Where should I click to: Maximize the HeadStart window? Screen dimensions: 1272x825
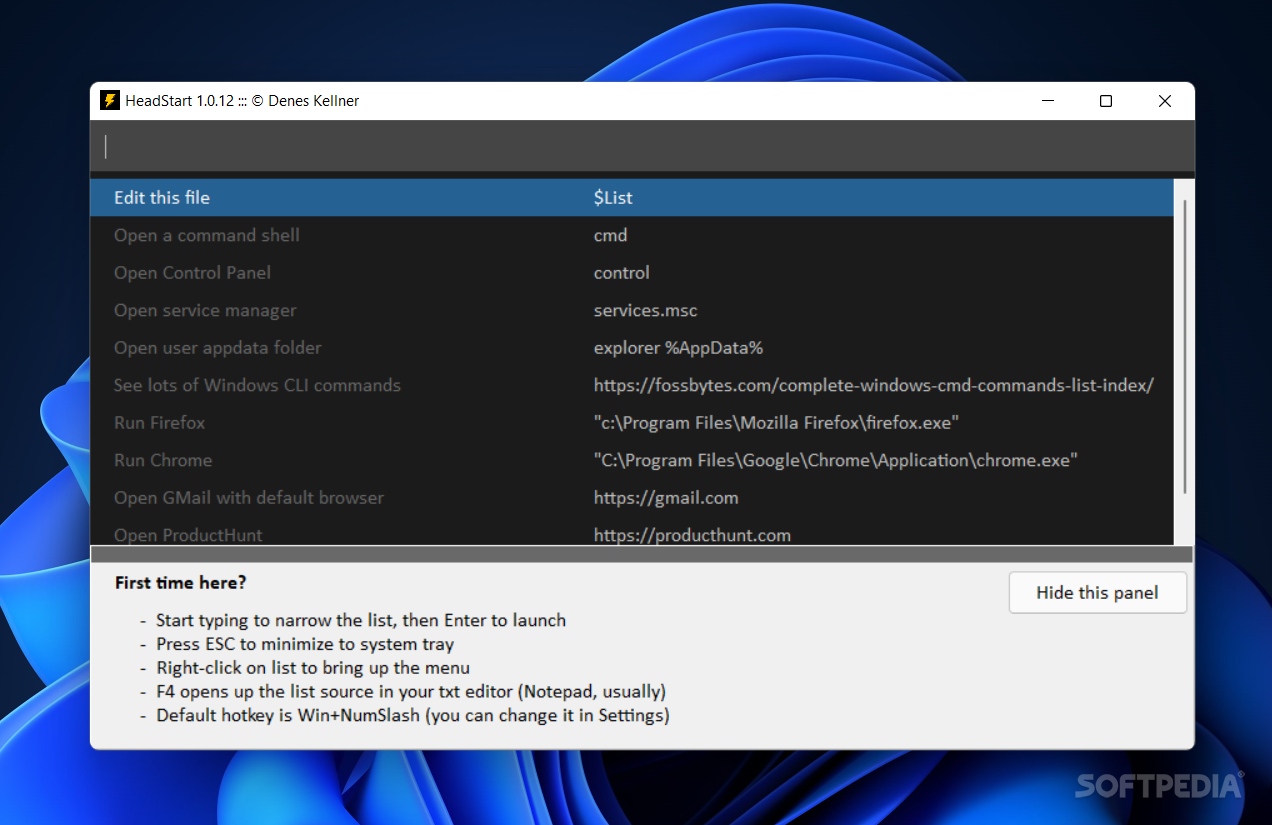point(1105,101)
